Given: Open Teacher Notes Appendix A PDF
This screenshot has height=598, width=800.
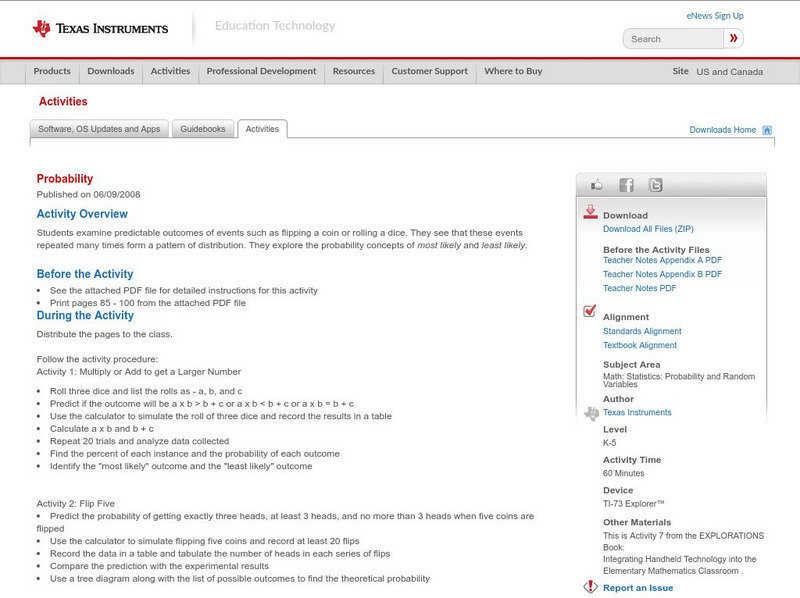Looking at the screenshot, I should tap(662, 260).
